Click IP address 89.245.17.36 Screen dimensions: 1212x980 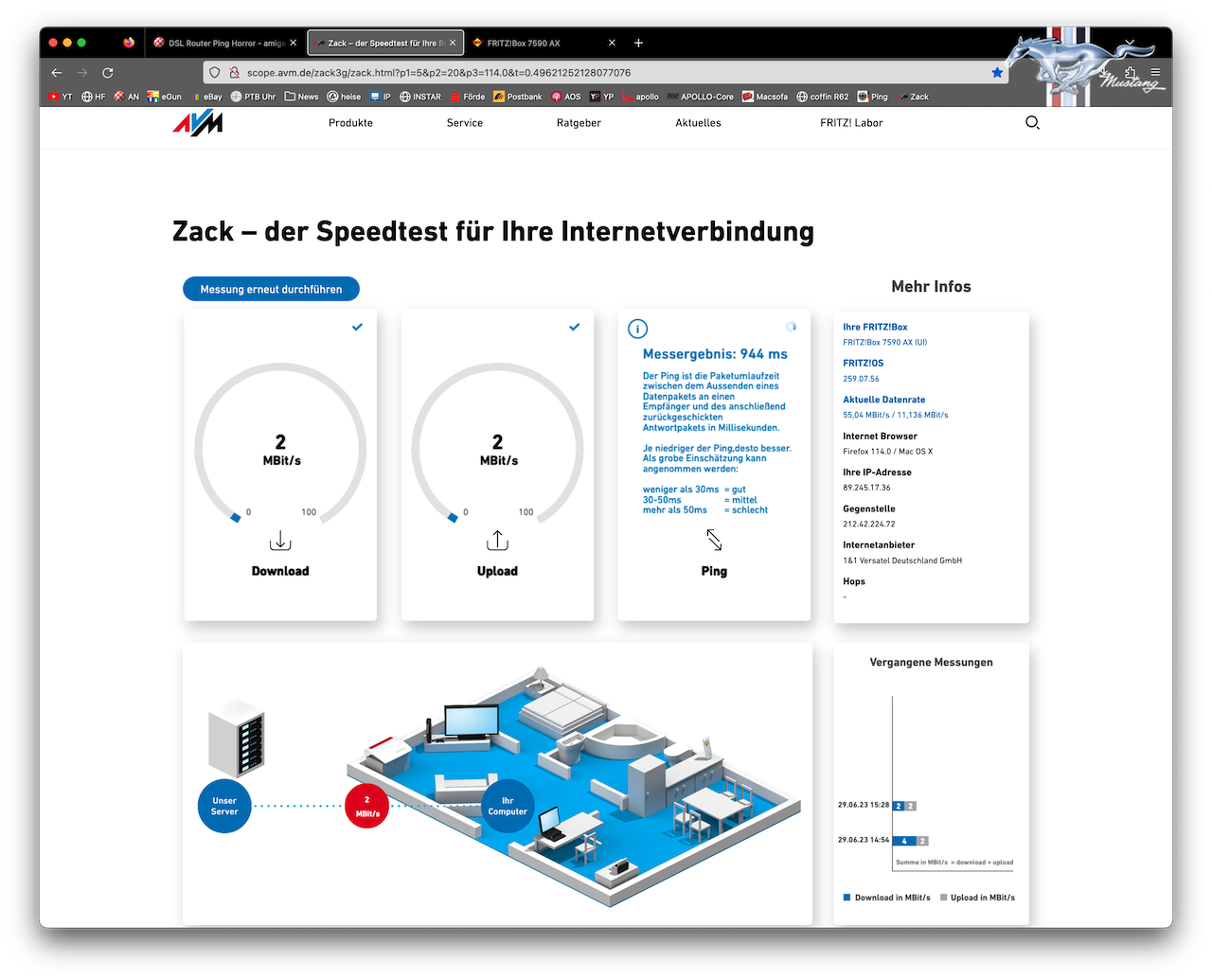tap(866, 488)
